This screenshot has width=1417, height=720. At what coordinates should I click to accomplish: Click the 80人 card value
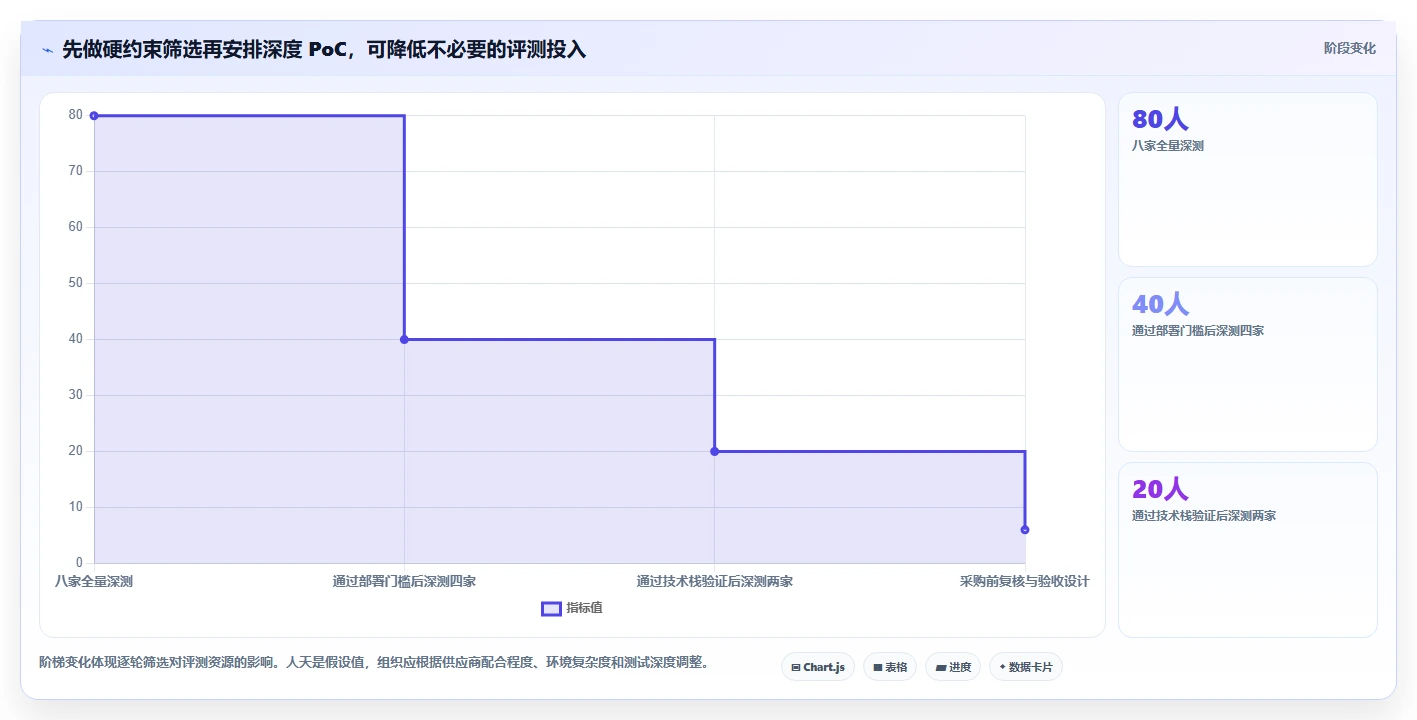coord(1160,119)
